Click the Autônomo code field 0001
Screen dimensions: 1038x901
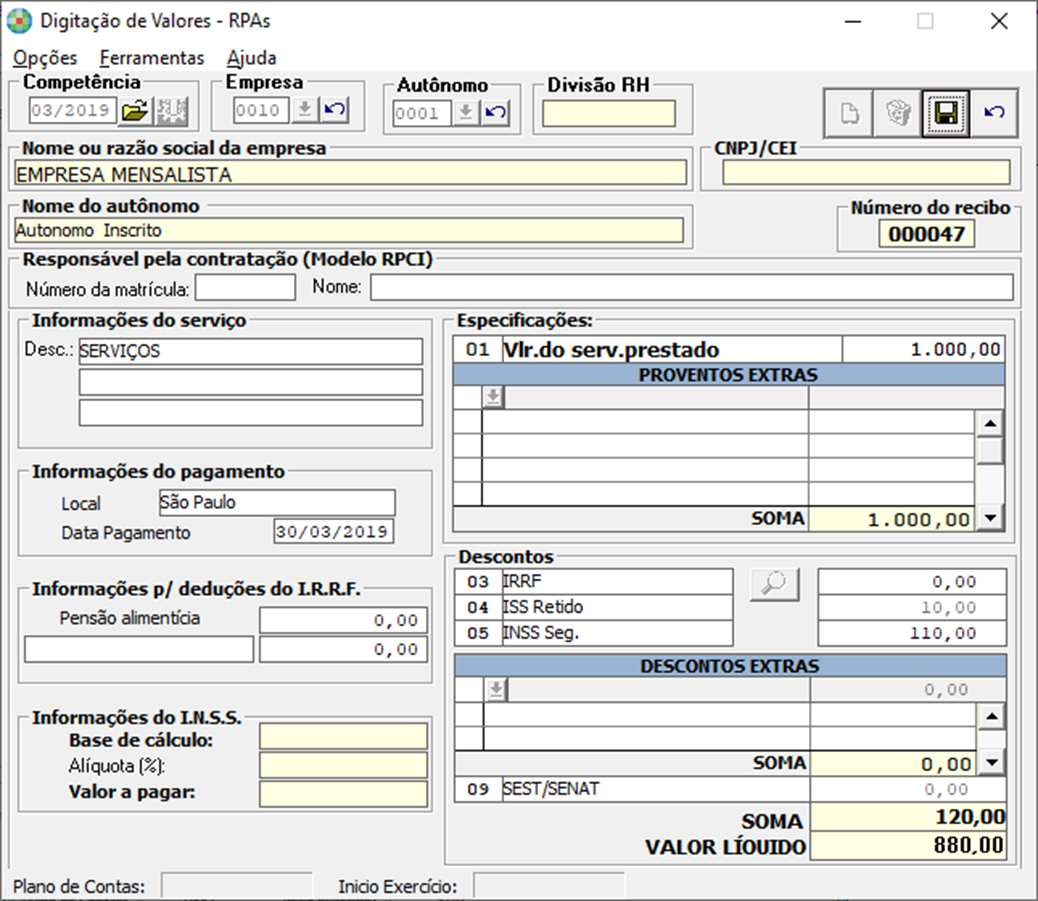pos(422,113)
